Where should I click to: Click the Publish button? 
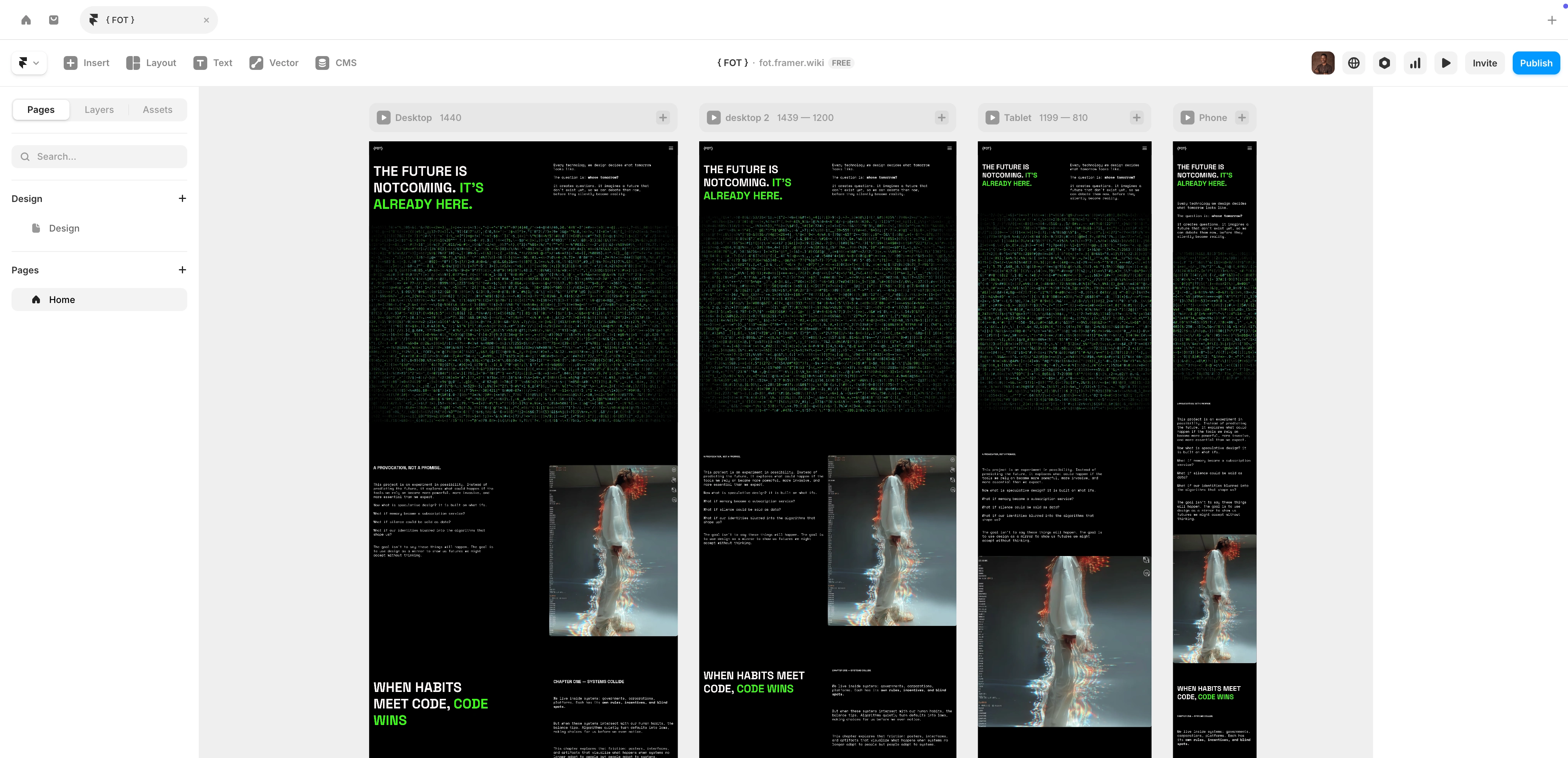click(x=1535, y=63)
